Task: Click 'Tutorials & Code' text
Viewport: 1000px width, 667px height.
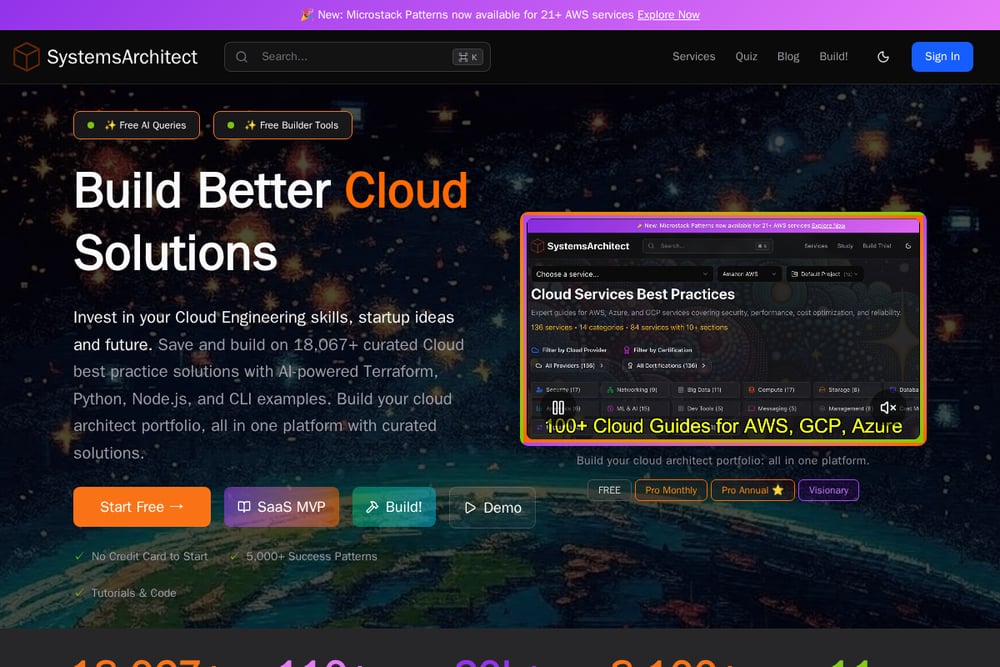Action: coord(133,593)
